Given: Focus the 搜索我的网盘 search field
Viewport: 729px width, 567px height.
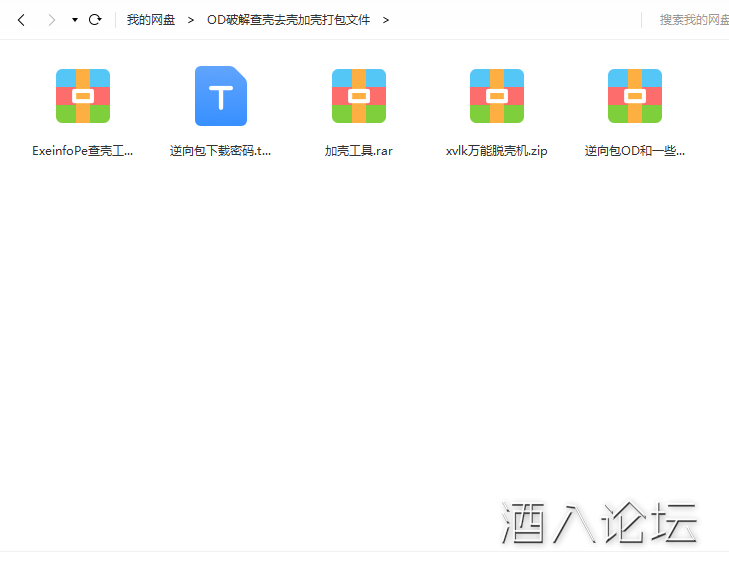Looking at the screenshot, I should point(692,20).
